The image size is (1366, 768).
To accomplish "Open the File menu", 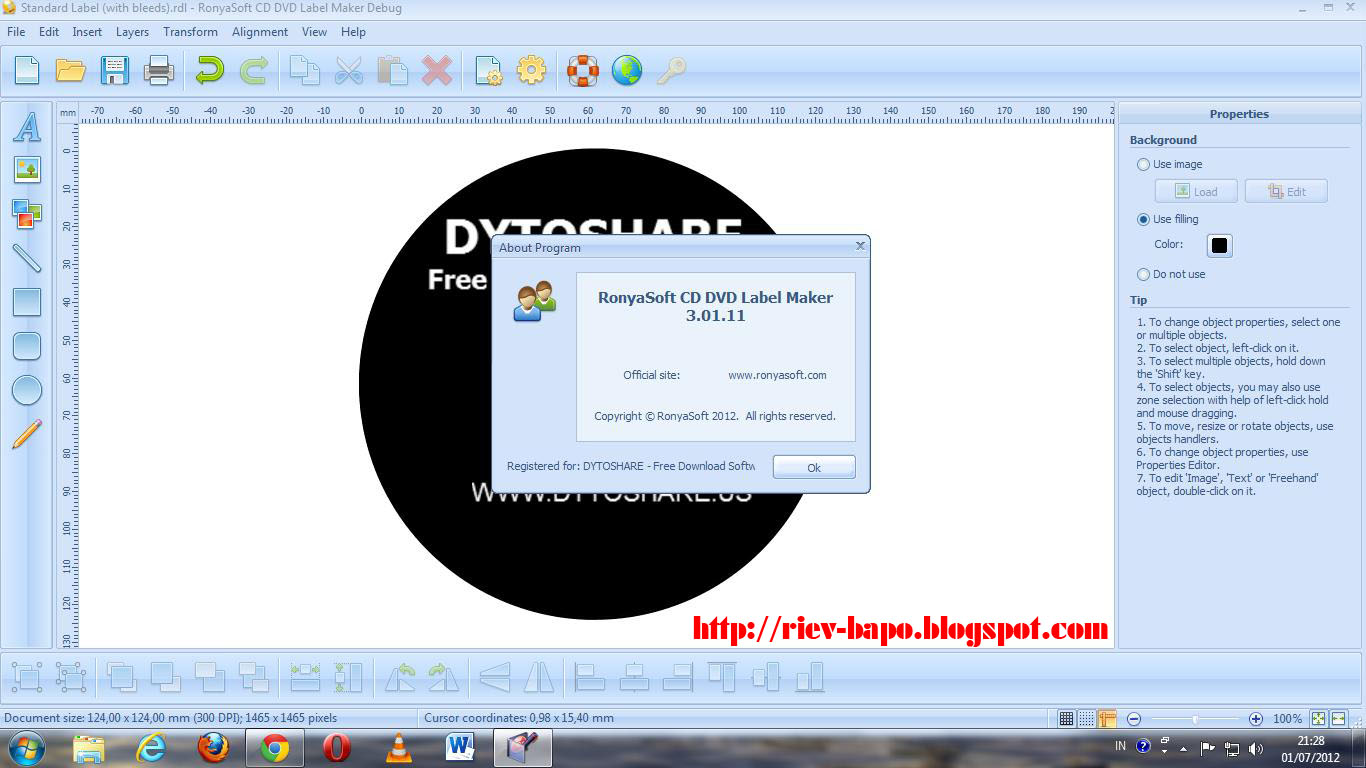I will pos(16,32).
